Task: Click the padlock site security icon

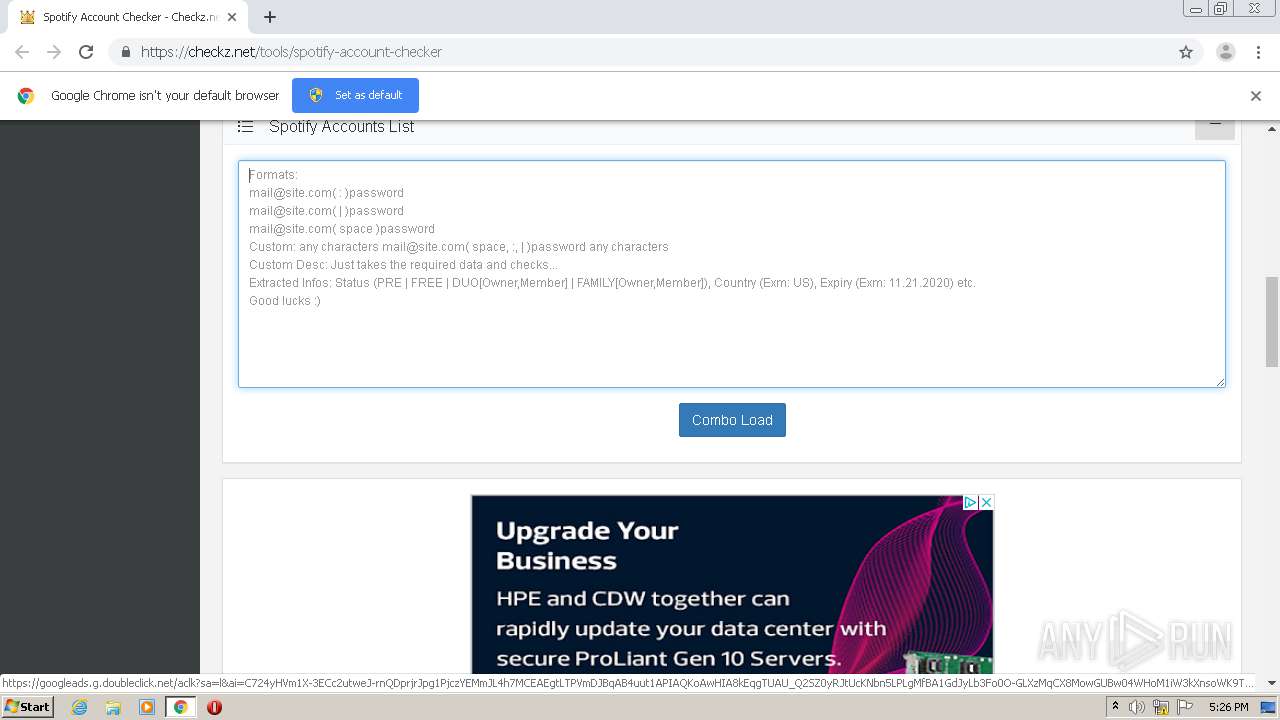Action: coord(125,52)
